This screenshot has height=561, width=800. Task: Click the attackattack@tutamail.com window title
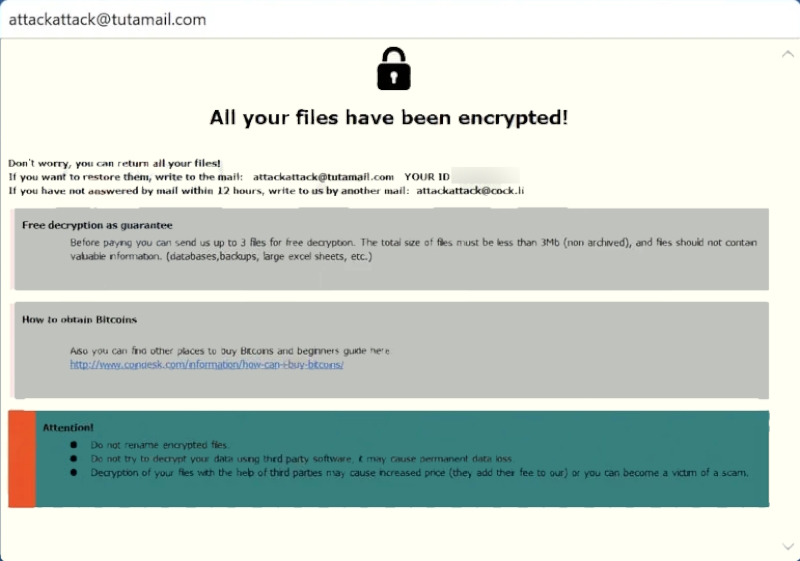pyautogui.click(x=107, y=19)
